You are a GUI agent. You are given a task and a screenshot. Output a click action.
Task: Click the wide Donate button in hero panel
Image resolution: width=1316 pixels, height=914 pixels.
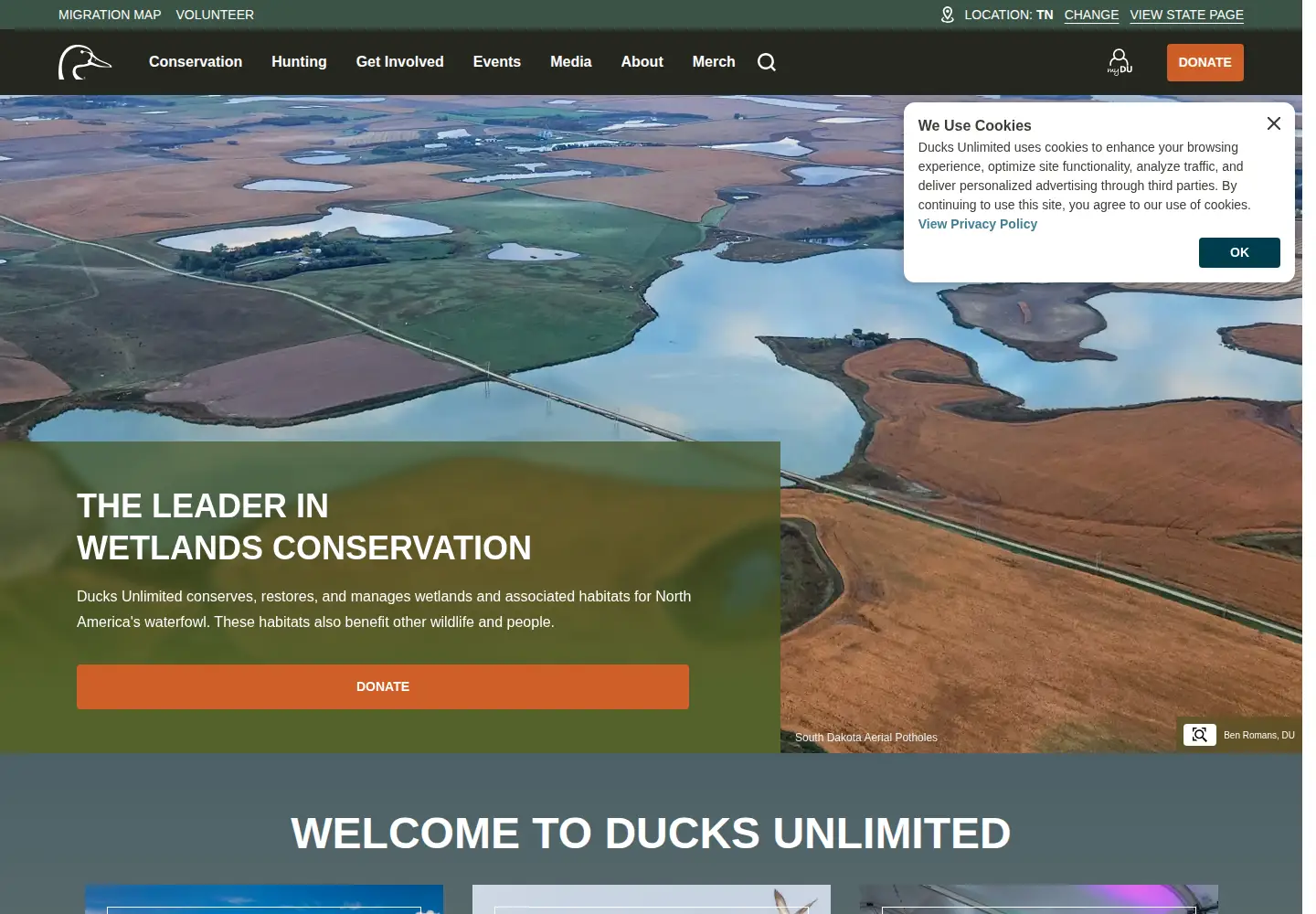[x=383, y=686]
